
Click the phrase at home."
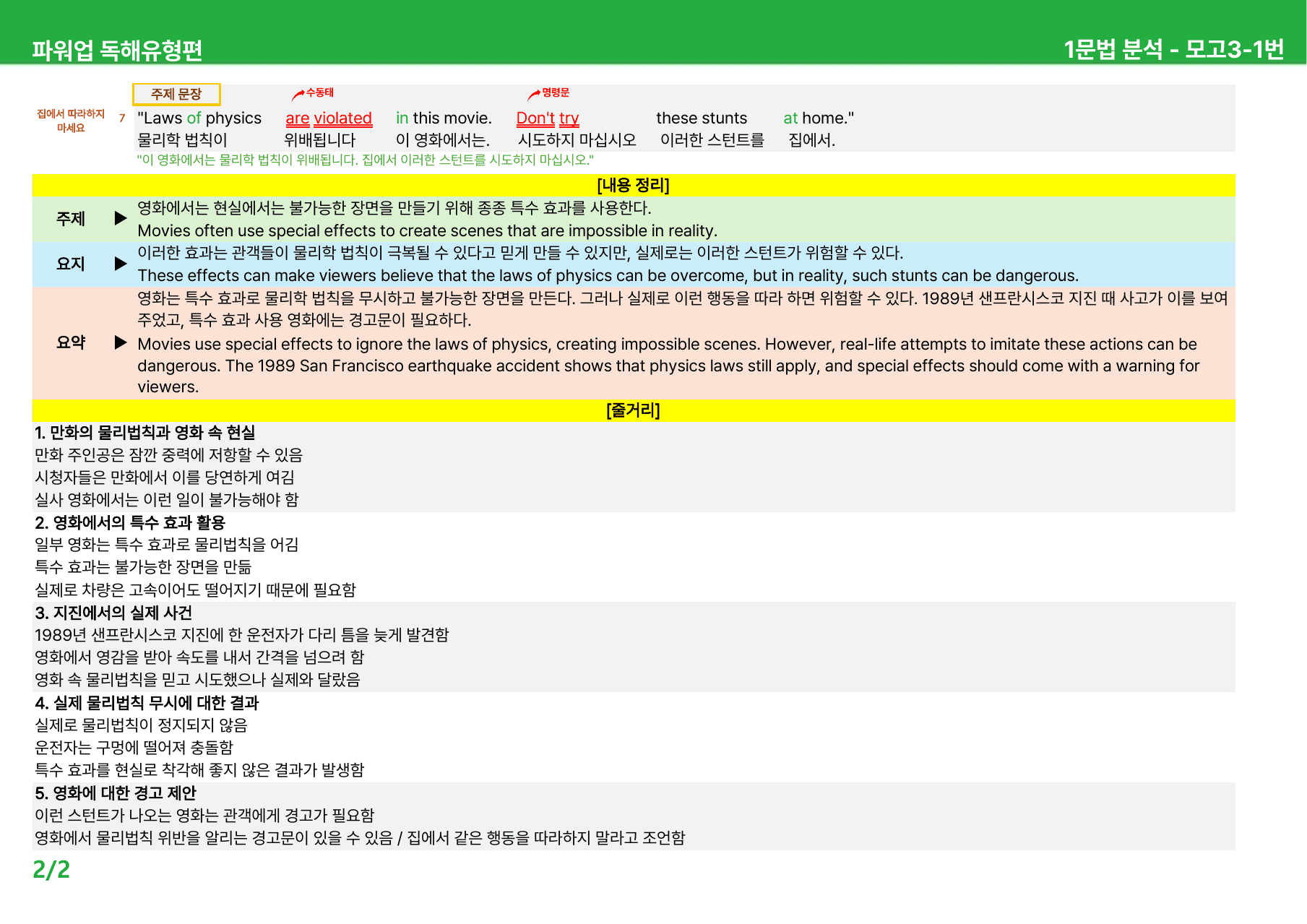click(819, 118)
